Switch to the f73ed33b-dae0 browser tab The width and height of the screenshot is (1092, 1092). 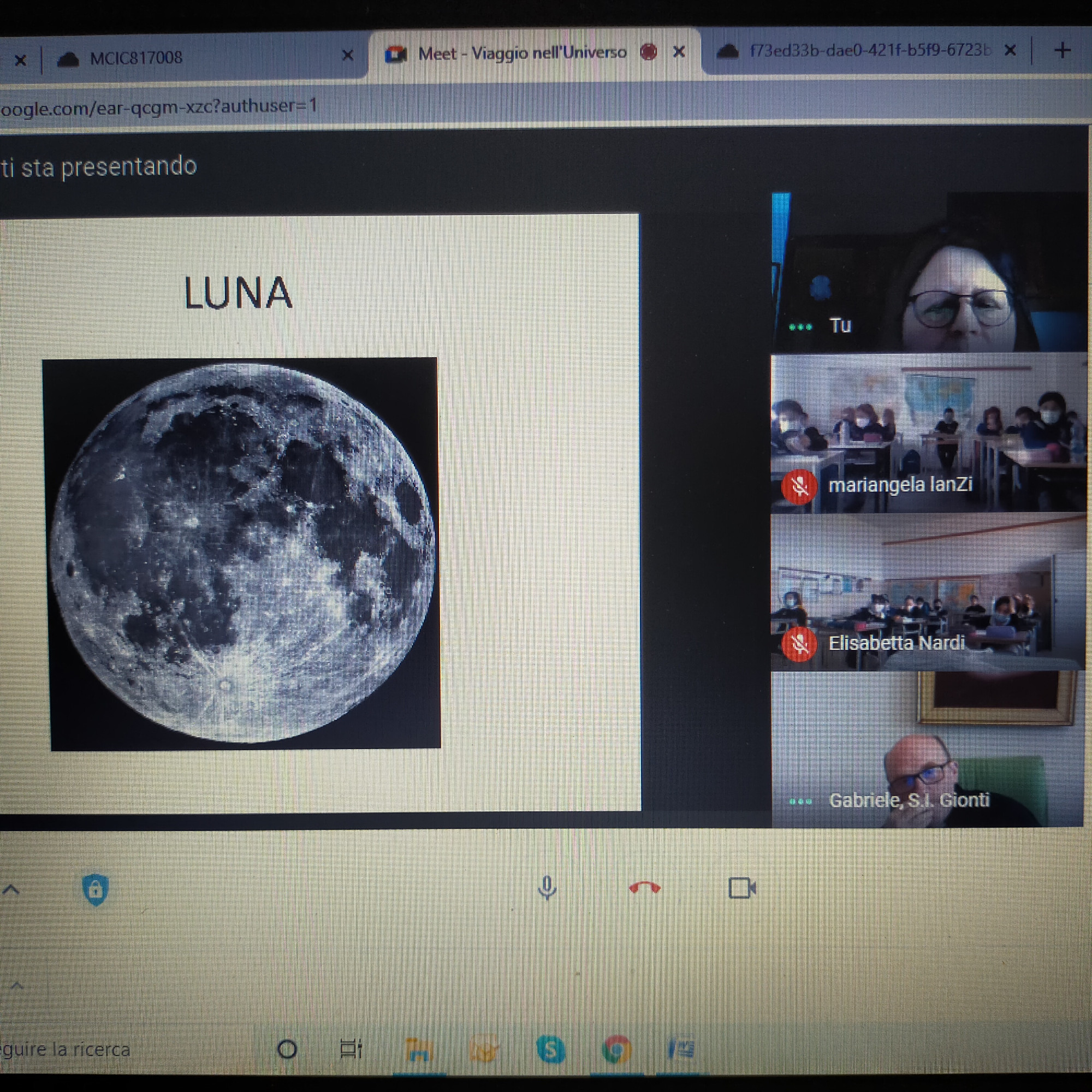click(x=868, y=51)
